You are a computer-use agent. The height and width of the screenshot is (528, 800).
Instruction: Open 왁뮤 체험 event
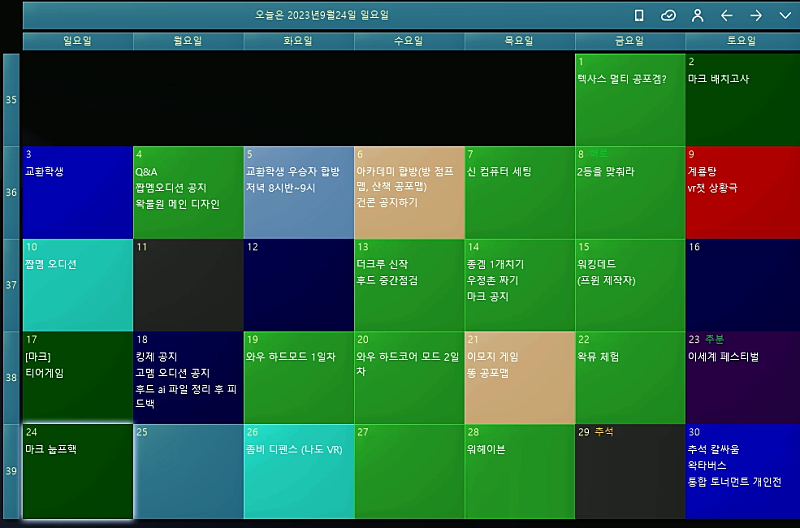point(598,357)
